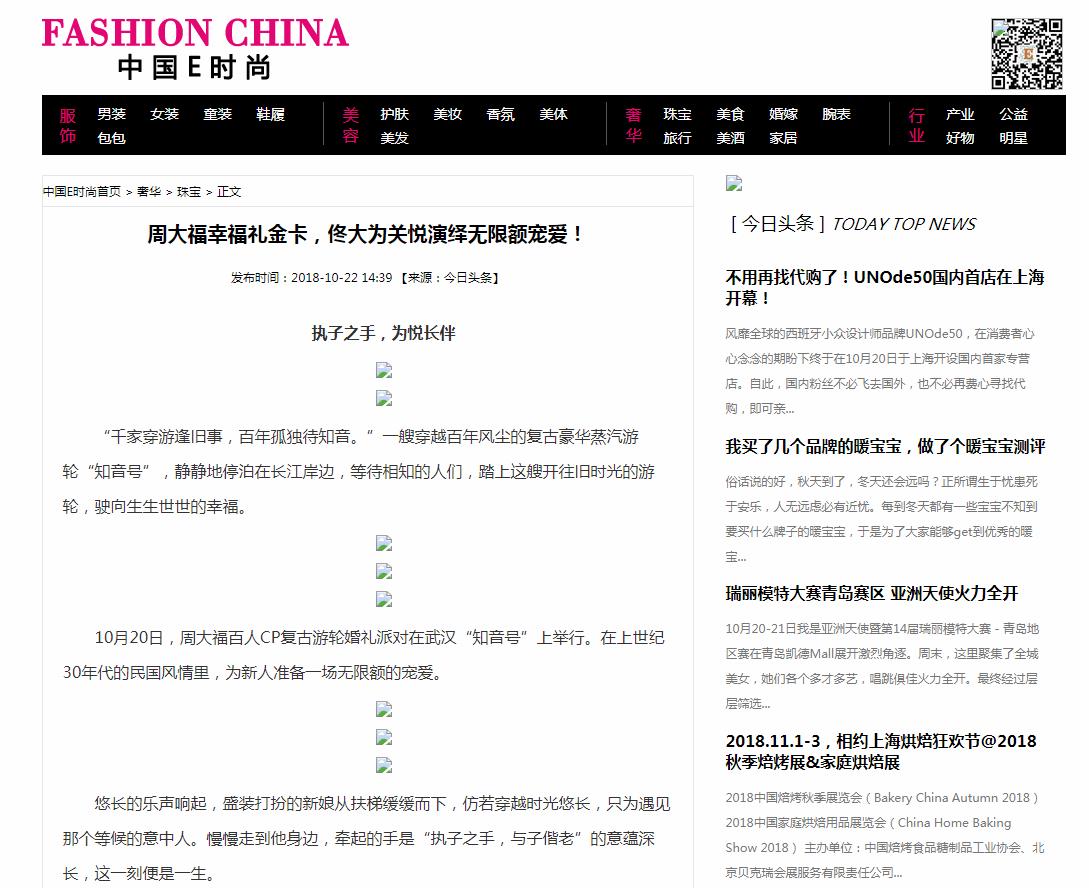Open the 女装 category

165,114
